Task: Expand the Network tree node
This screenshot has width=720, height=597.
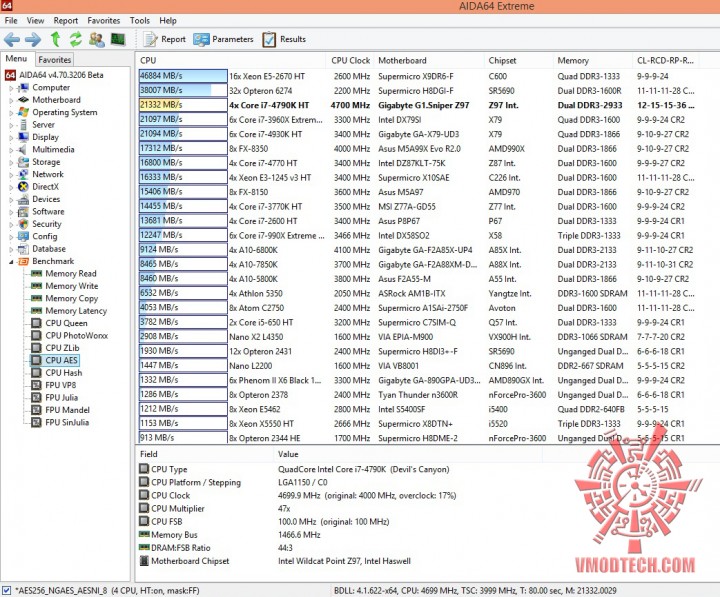Action: click(11, 175)
